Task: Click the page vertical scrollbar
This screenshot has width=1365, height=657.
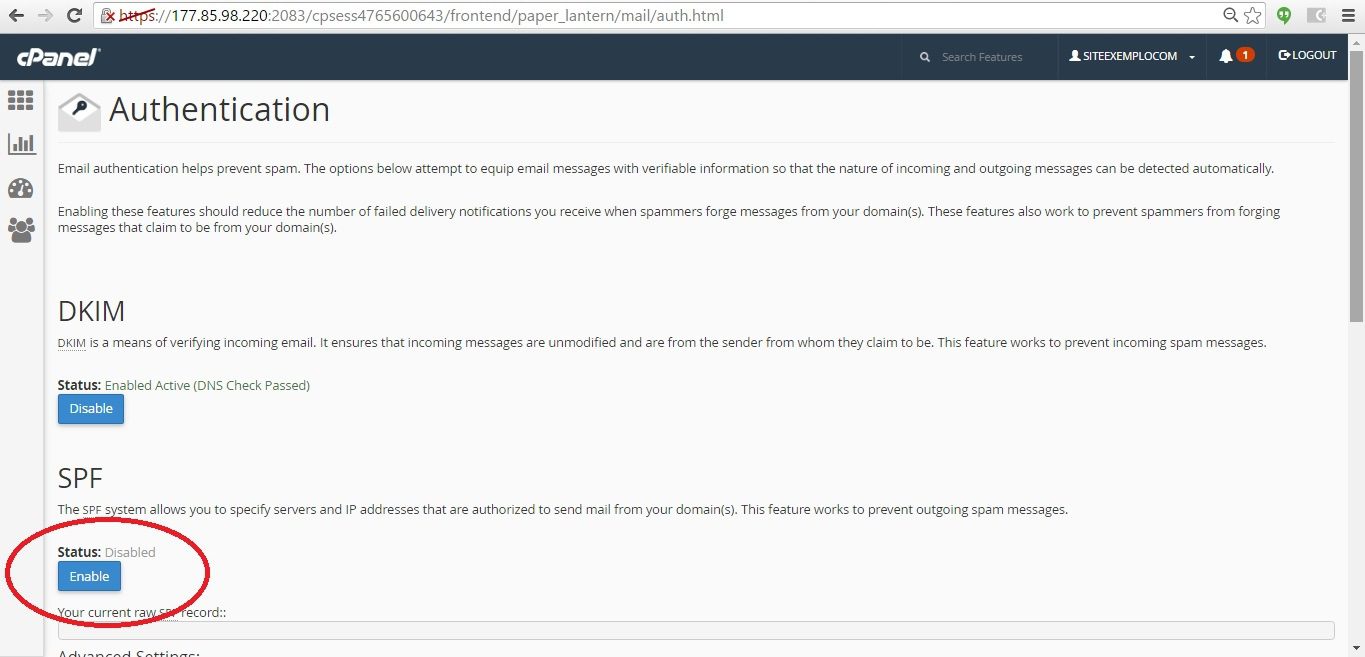Action: pos(1356,200)
